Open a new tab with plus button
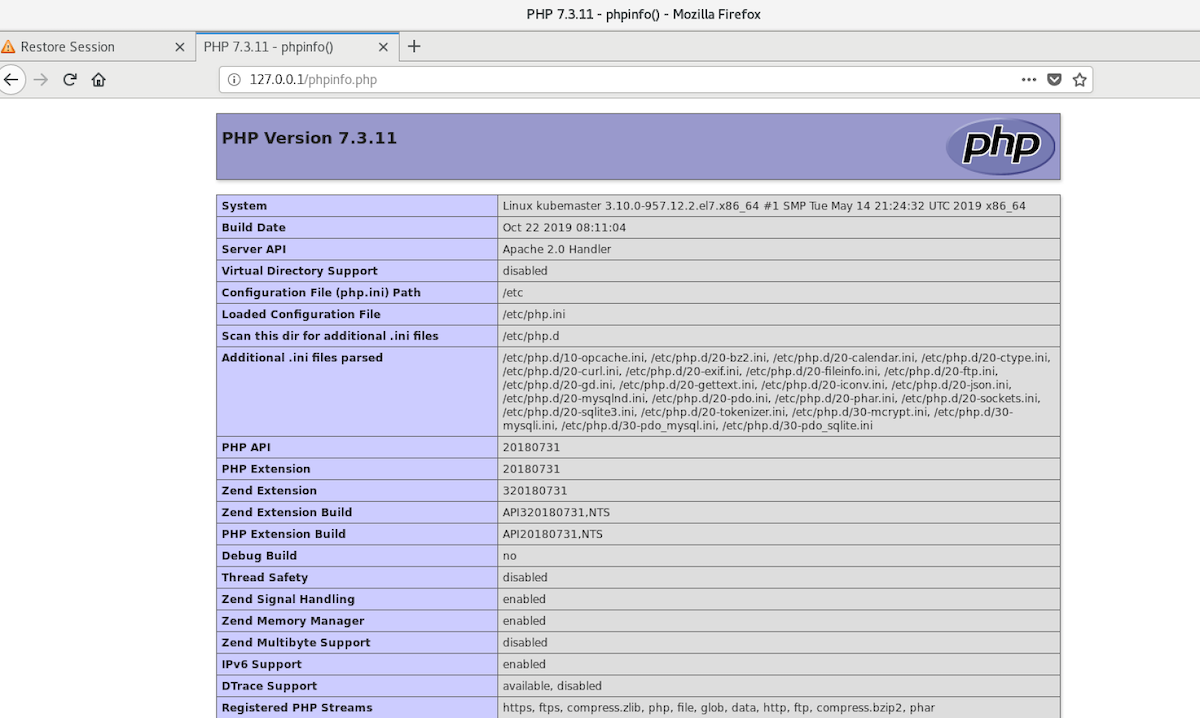The height and width of the screenshot is (718, 1200). point(414,47)
